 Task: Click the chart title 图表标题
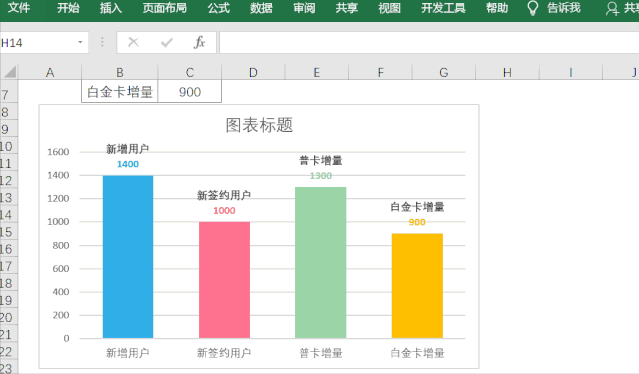pos(259,125)
